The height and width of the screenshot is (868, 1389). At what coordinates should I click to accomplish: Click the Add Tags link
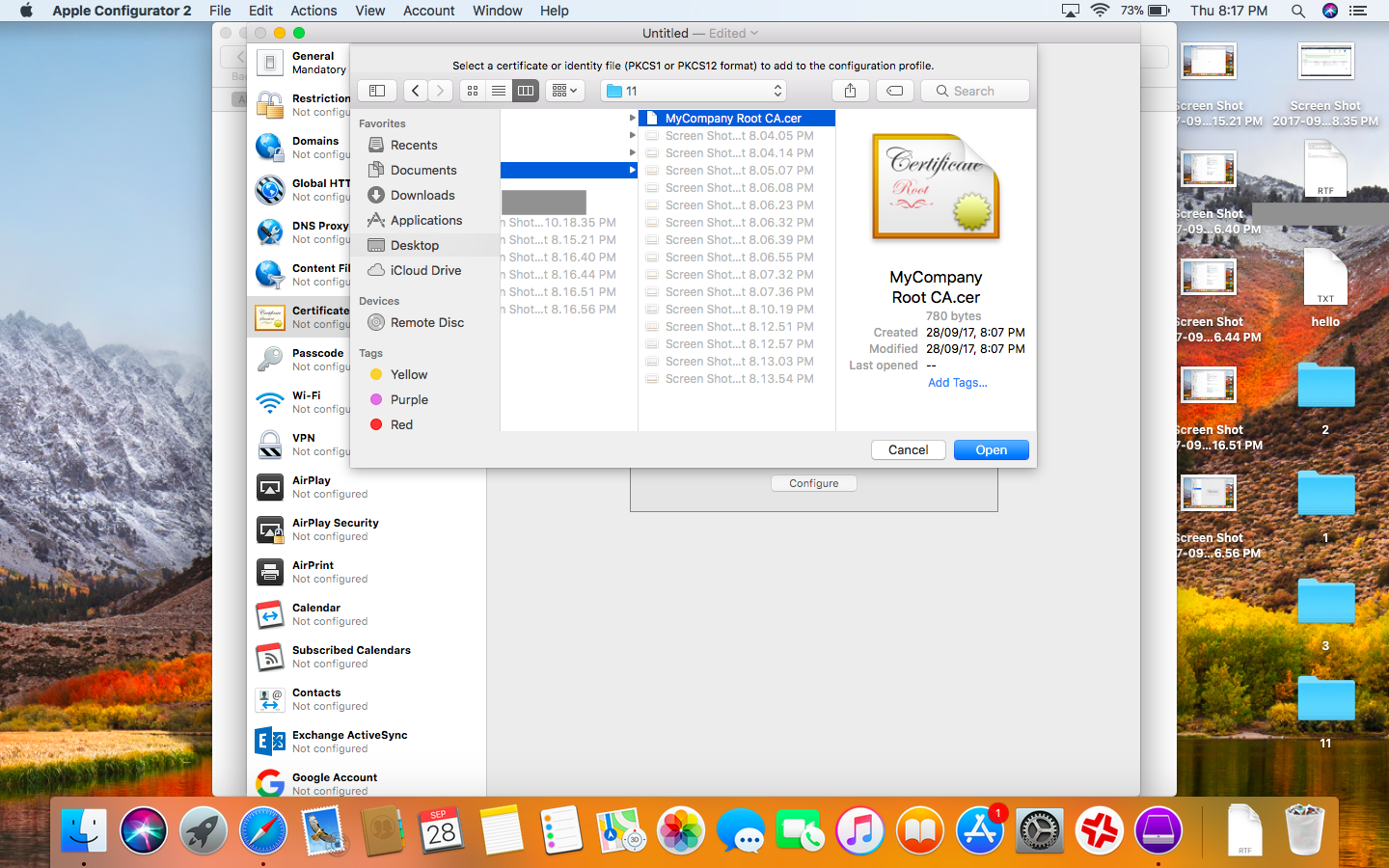957,383
